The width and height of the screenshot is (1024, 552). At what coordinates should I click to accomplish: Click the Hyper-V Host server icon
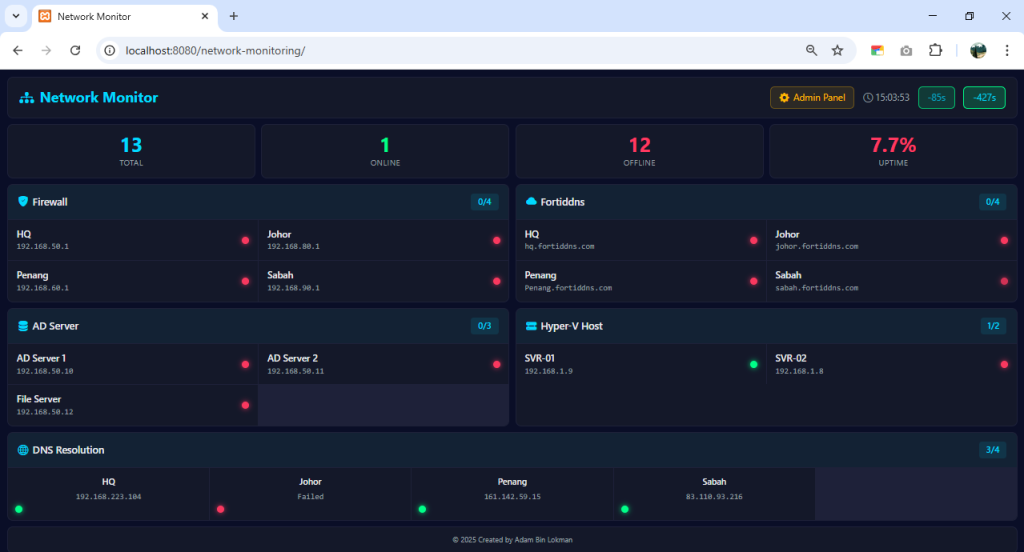531,326
